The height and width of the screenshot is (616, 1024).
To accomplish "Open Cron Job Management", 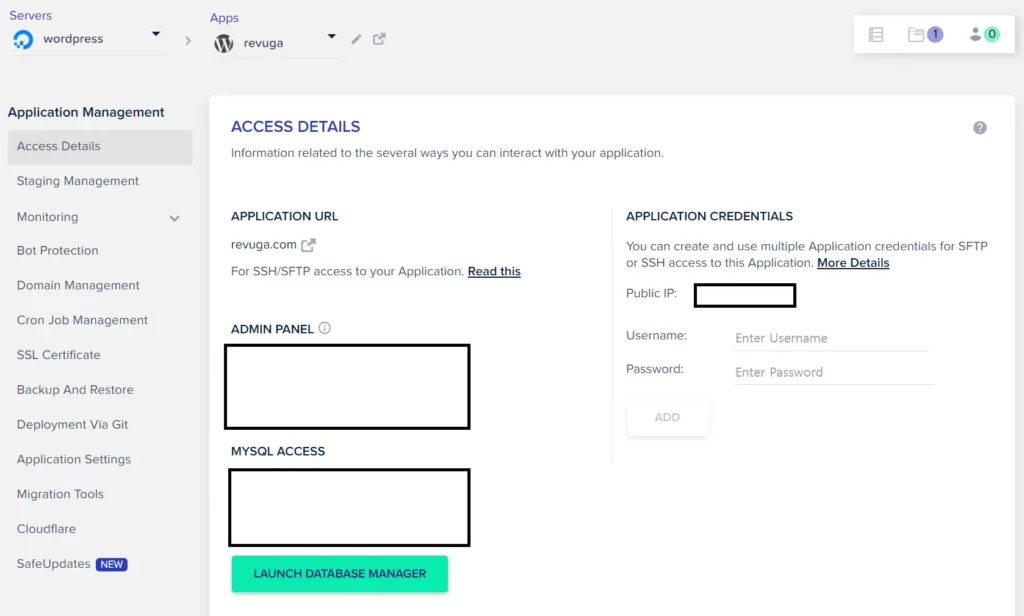I will [82, 320].
